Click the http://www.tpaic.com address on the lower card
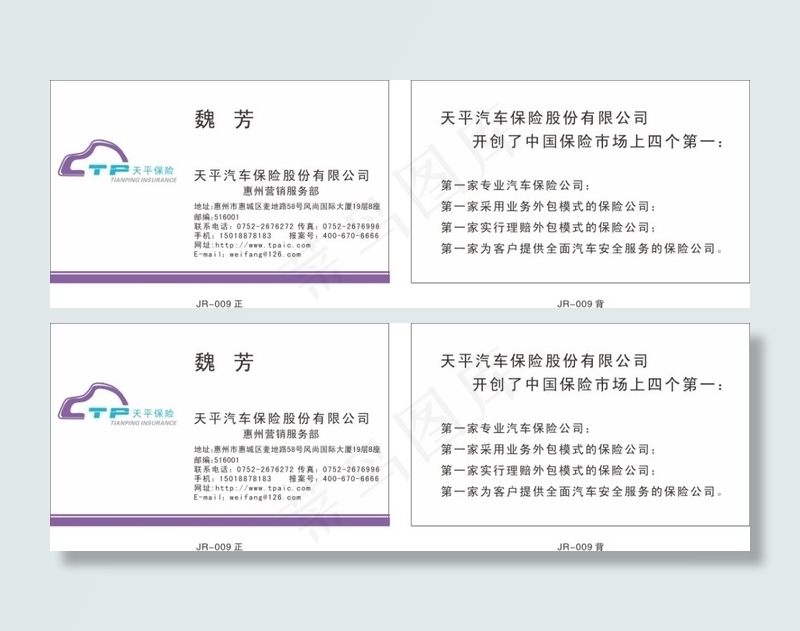This screenshot has height=631, width=800. click(x=263, y=488)
